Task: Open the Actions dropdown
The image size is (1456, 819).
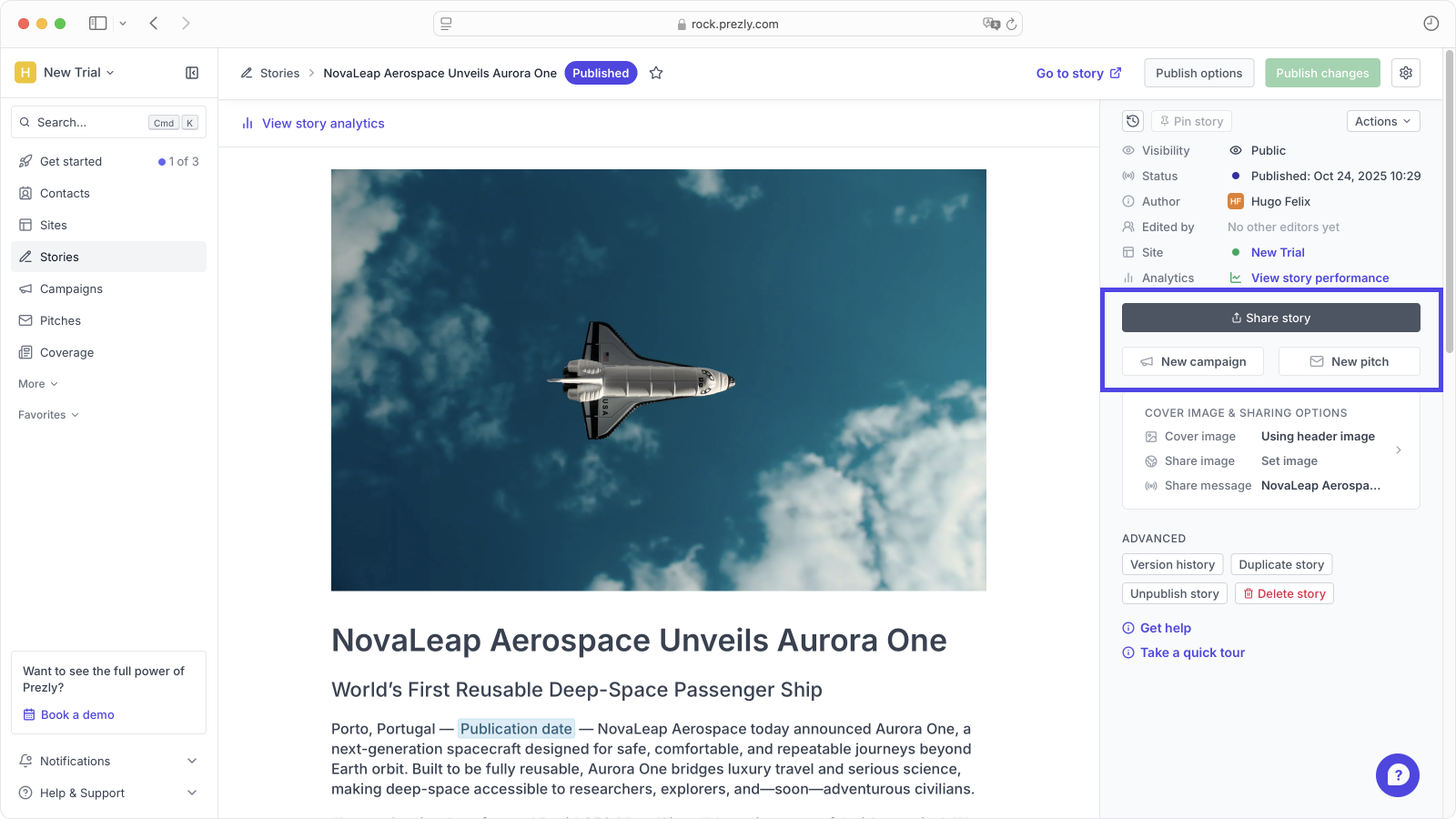Action: pyautogui.click(x=1382, y=121)
